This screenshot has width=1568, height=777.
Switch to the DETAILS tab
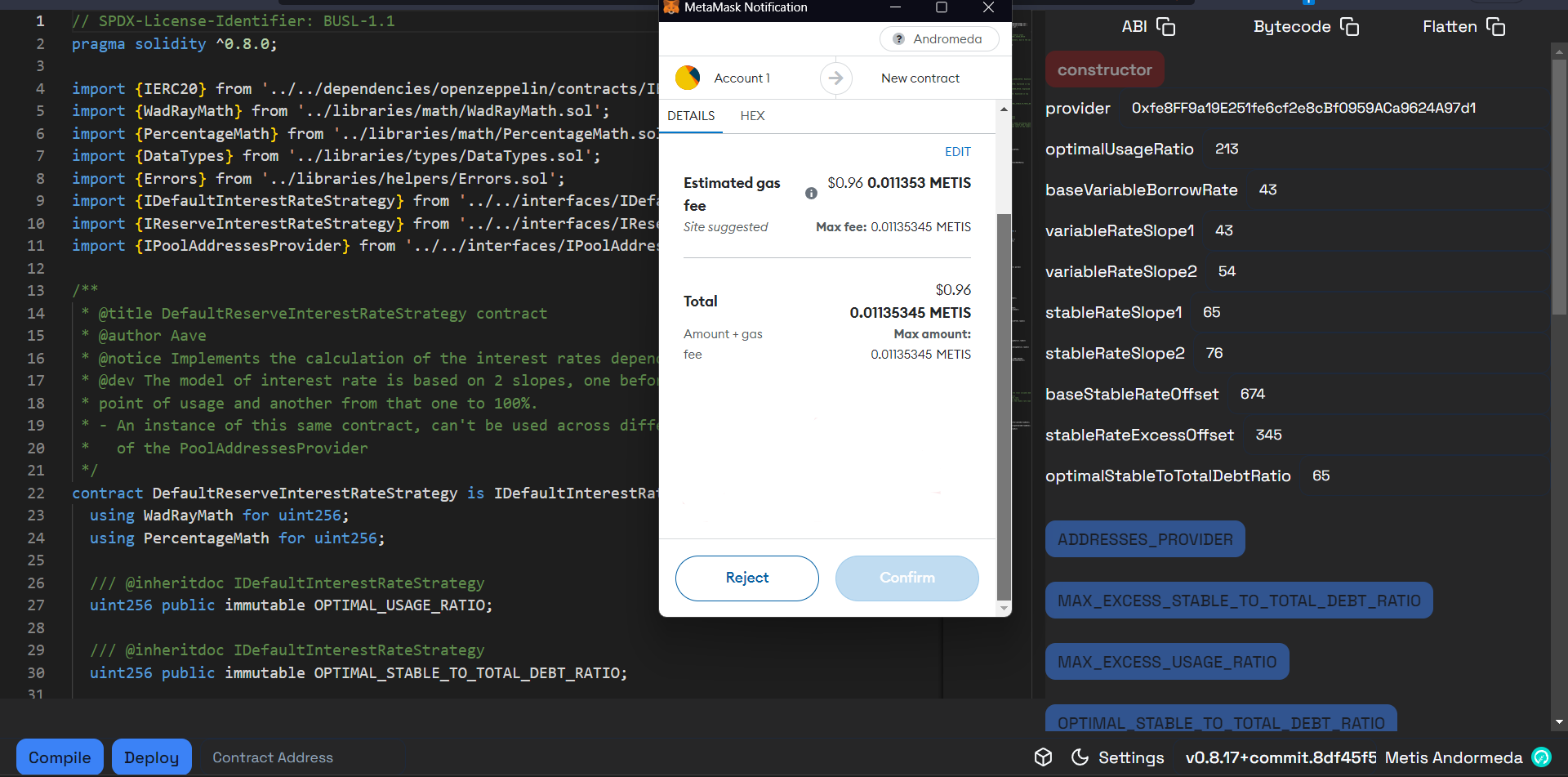pos(691,116)
